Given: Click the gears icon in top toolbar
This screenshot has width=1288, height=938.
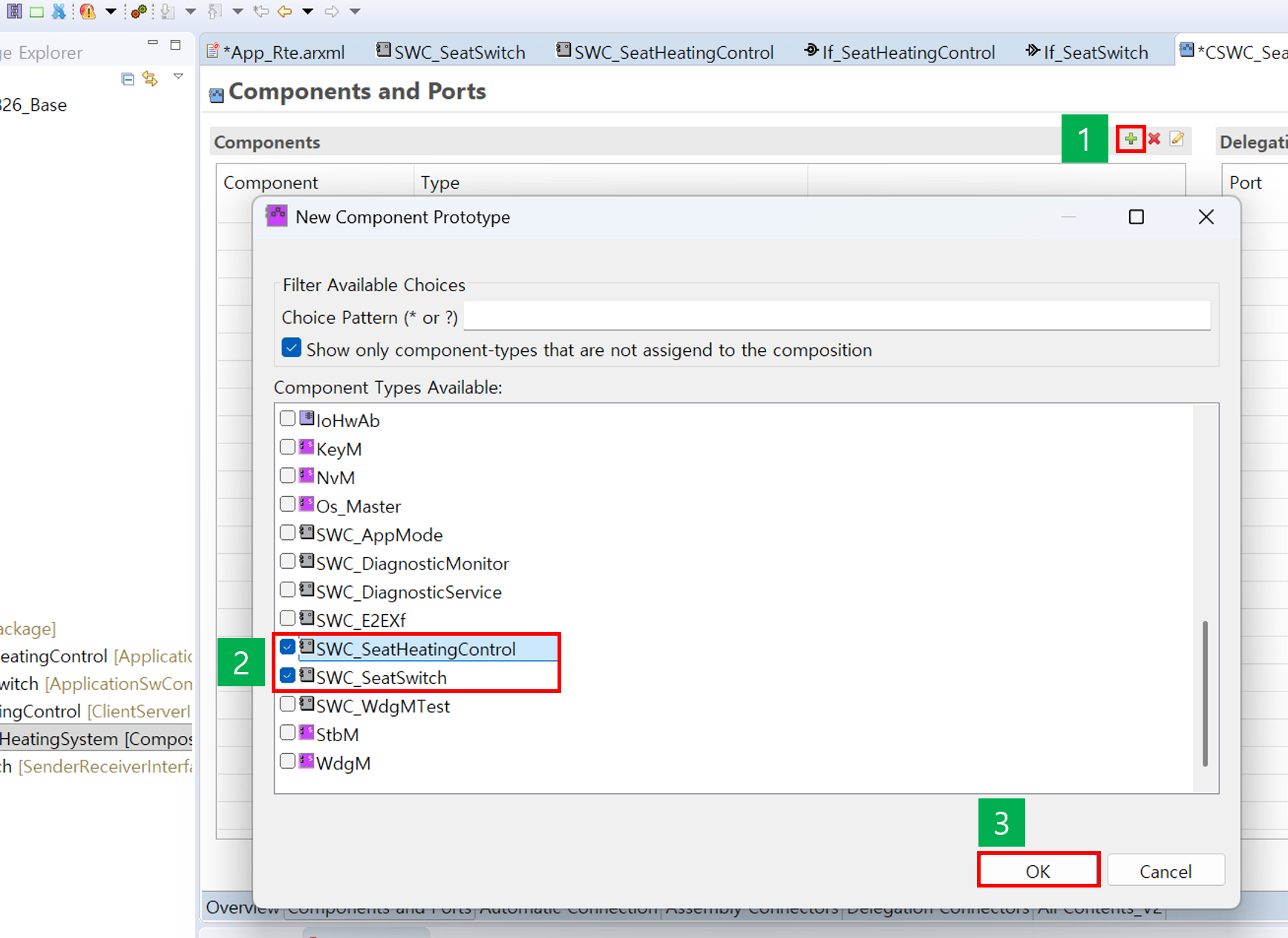Looking at the screenshot, I should tap(139, 11).
